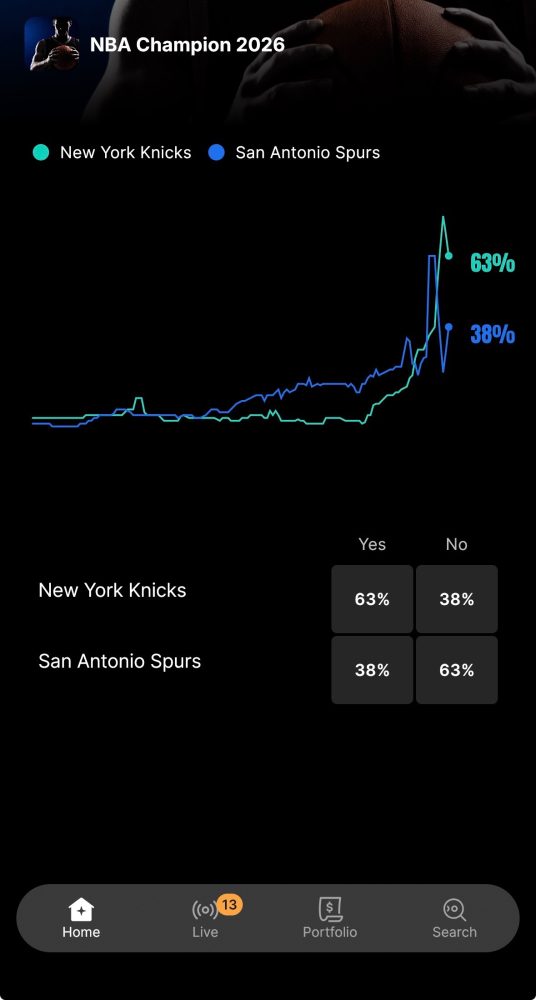Tap the Search magnifier icon
The image size is (536, 1000).
point(454,910)
